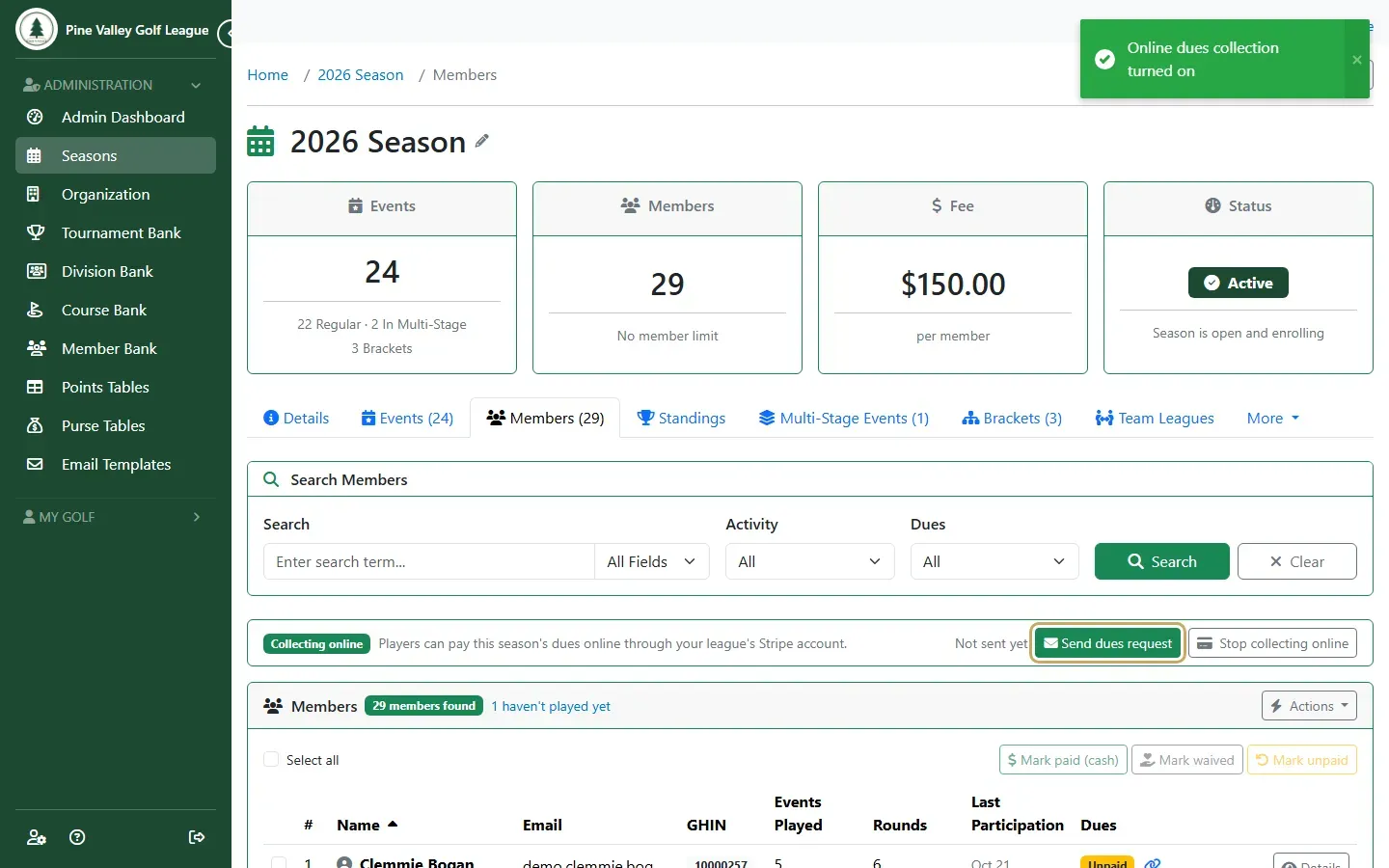1389x868 pixels.
Task: Click Stop collecting online button
Action: click(1272, 643)
